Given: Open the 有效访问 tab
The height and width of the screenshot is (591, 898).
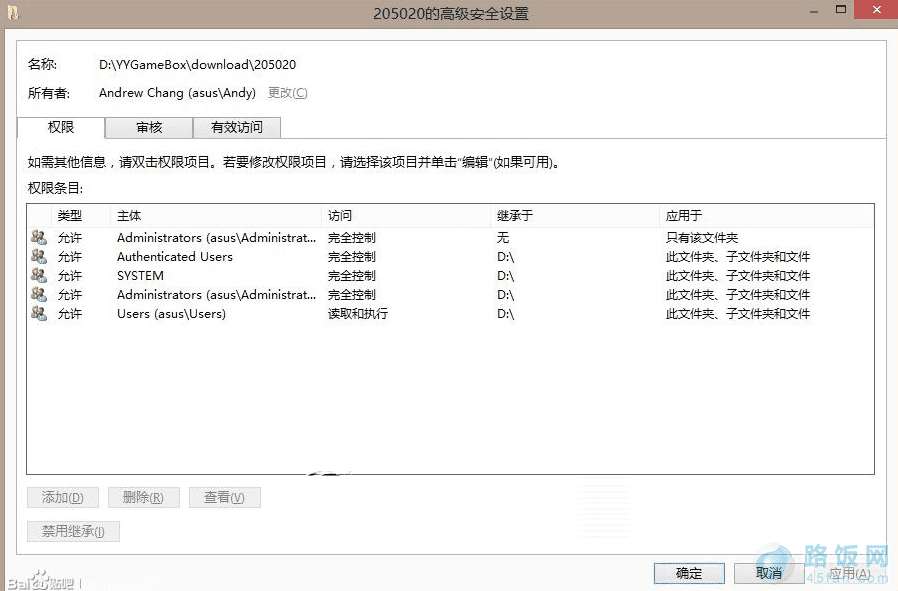Looking at the screenshot, I should (x=237, y=127).
